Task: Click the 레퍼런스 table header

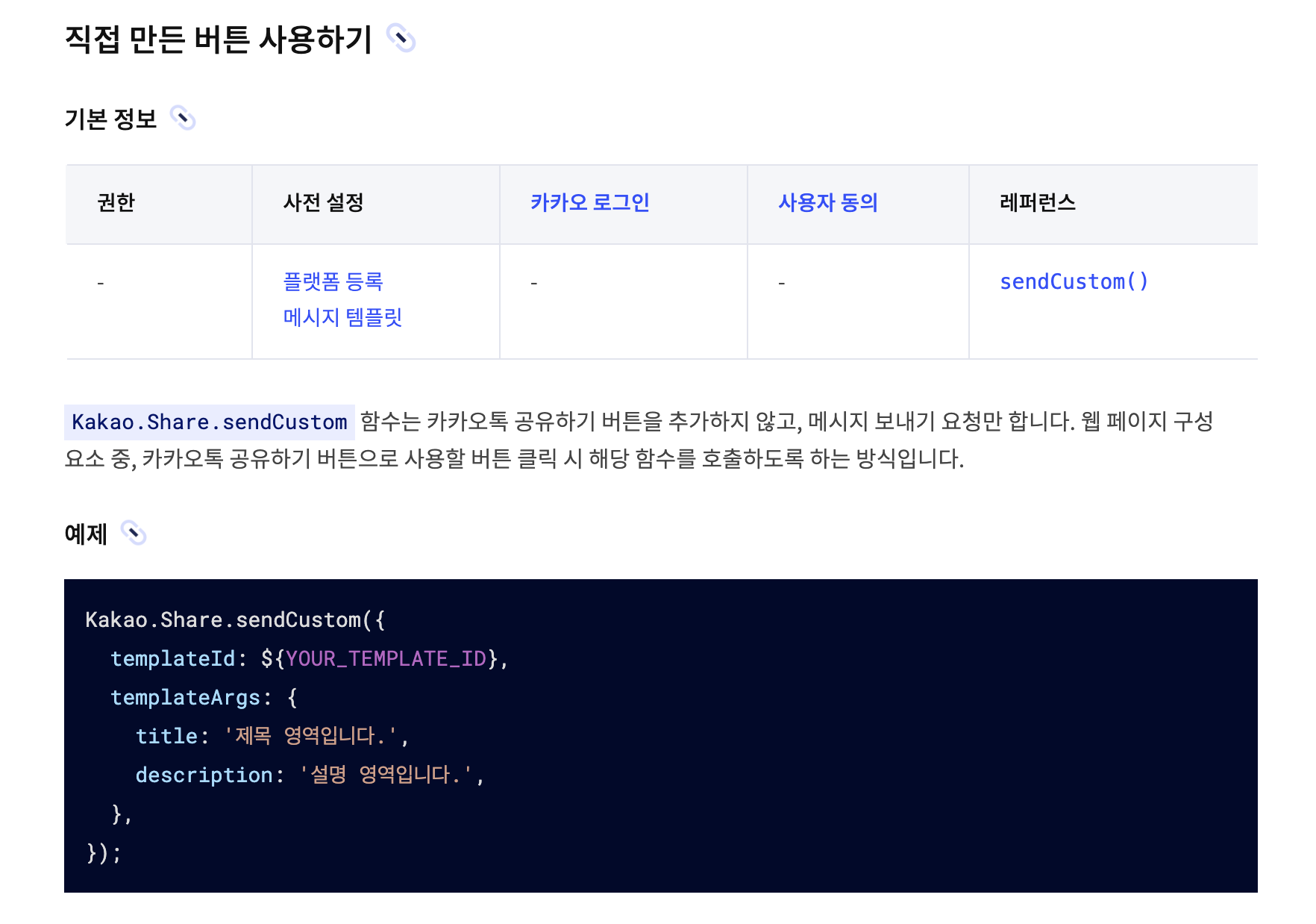Action: click(1038, 202)
